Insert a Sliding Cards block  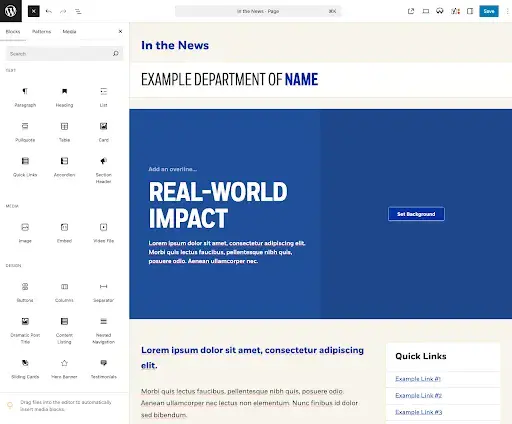pos(25,369)
